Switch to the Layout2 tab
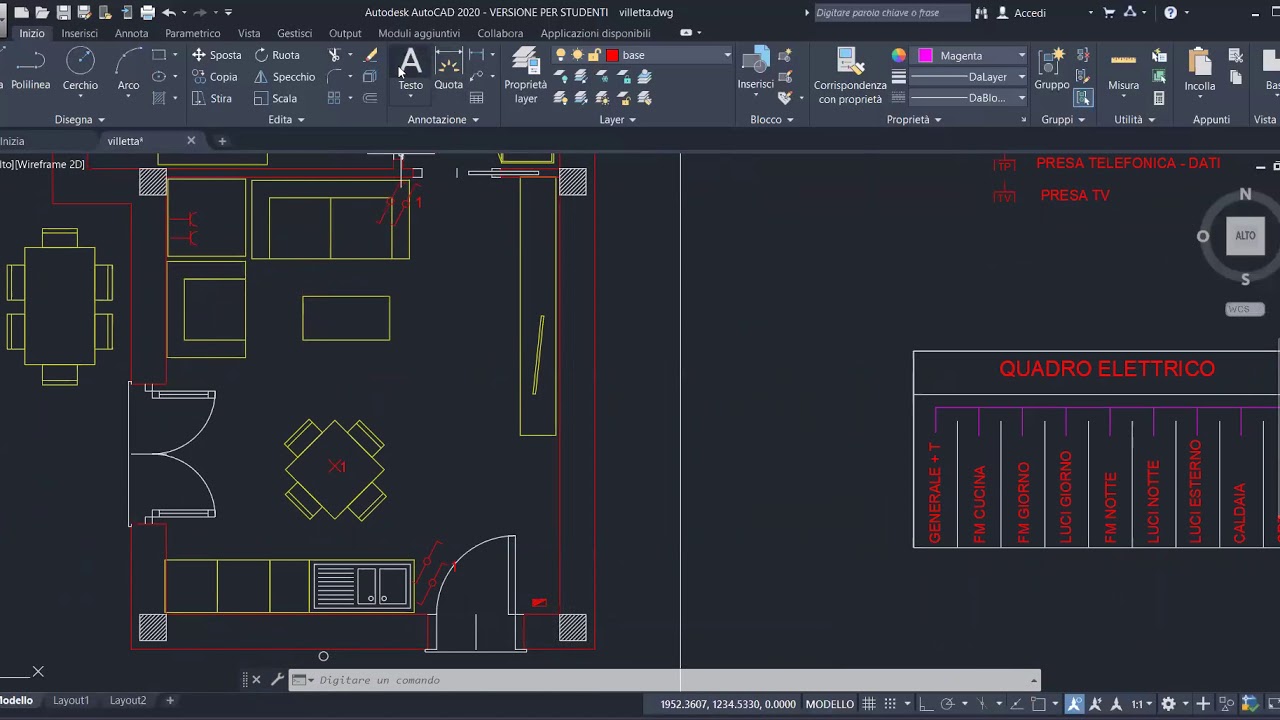1280x720 pixels. (x=128, y=700)
